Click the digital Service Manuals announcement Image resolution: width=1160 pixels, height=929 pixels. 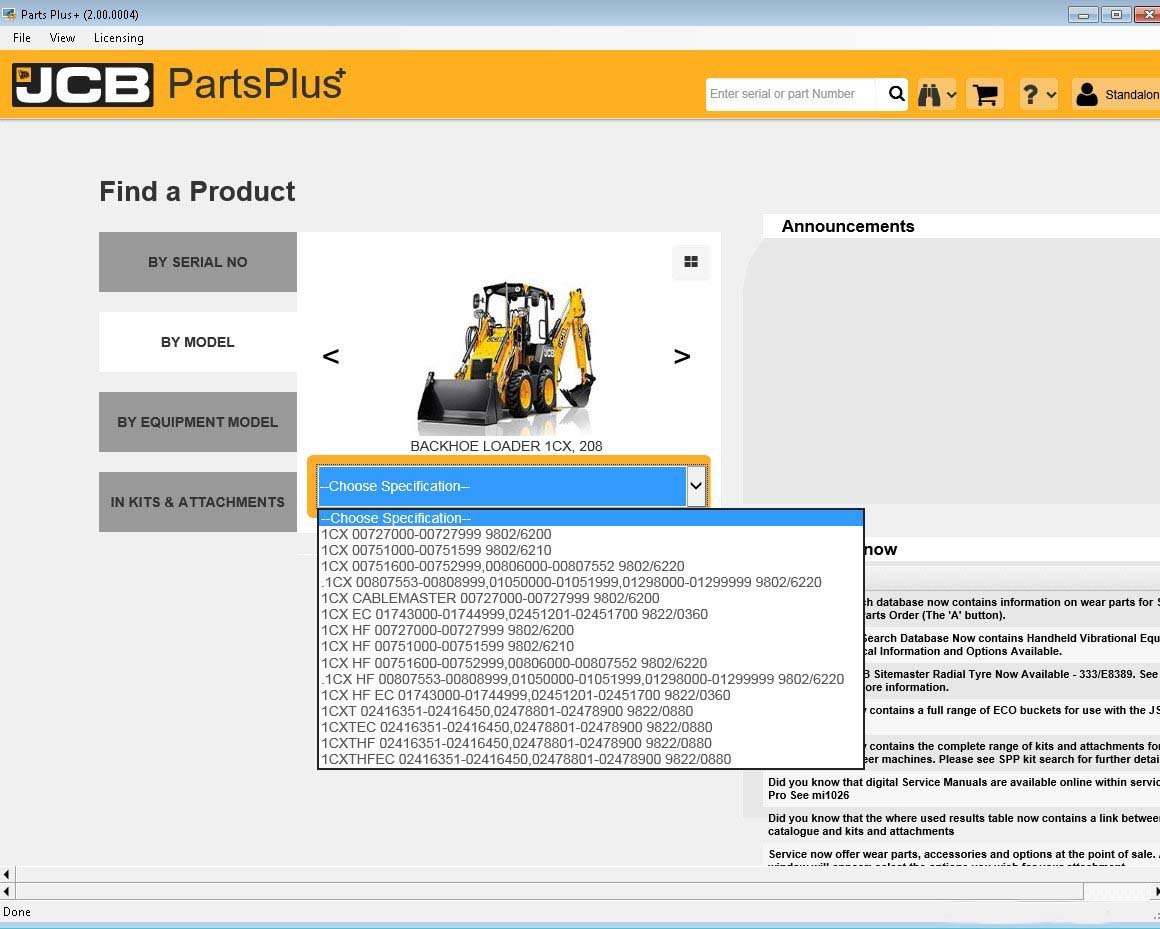(963, 788)
